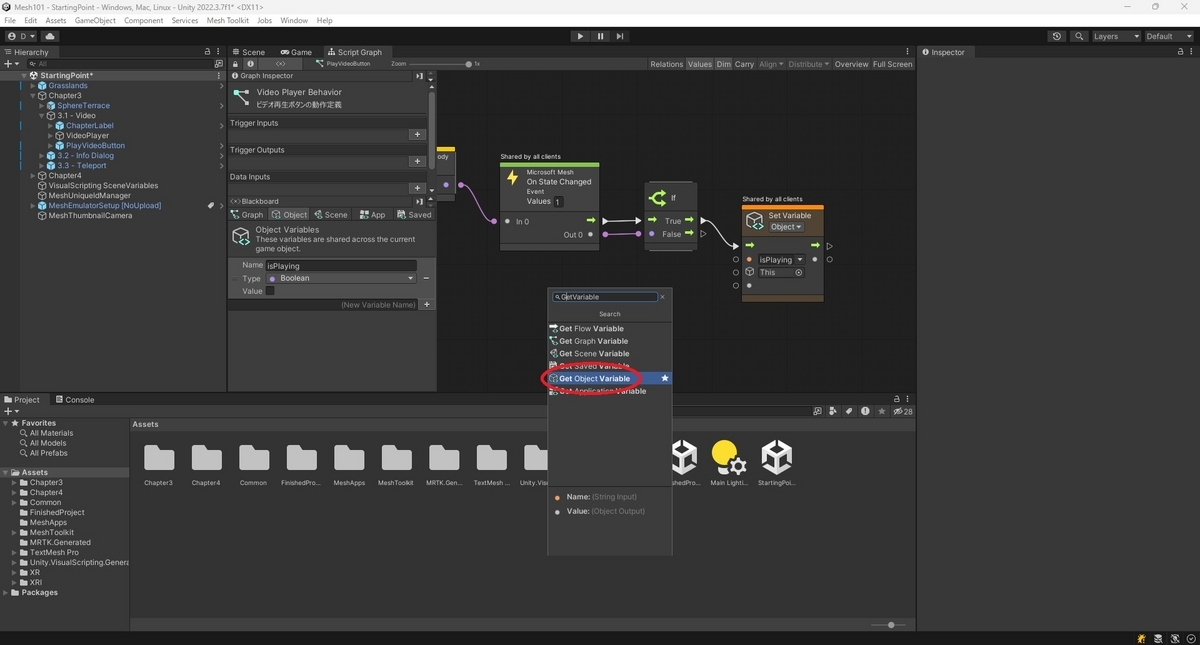Expand the Grasslands object
Image resolution: width=1200 pixels, height=645 pixels.
pos(33,85)
